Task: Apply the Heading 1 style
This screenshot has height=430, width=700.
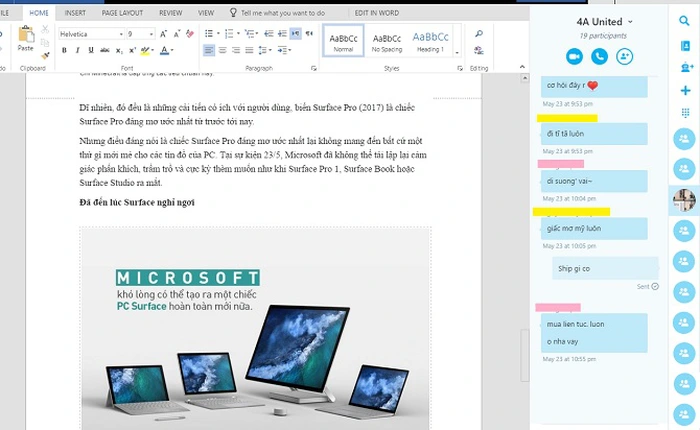Action: [430, 41]
